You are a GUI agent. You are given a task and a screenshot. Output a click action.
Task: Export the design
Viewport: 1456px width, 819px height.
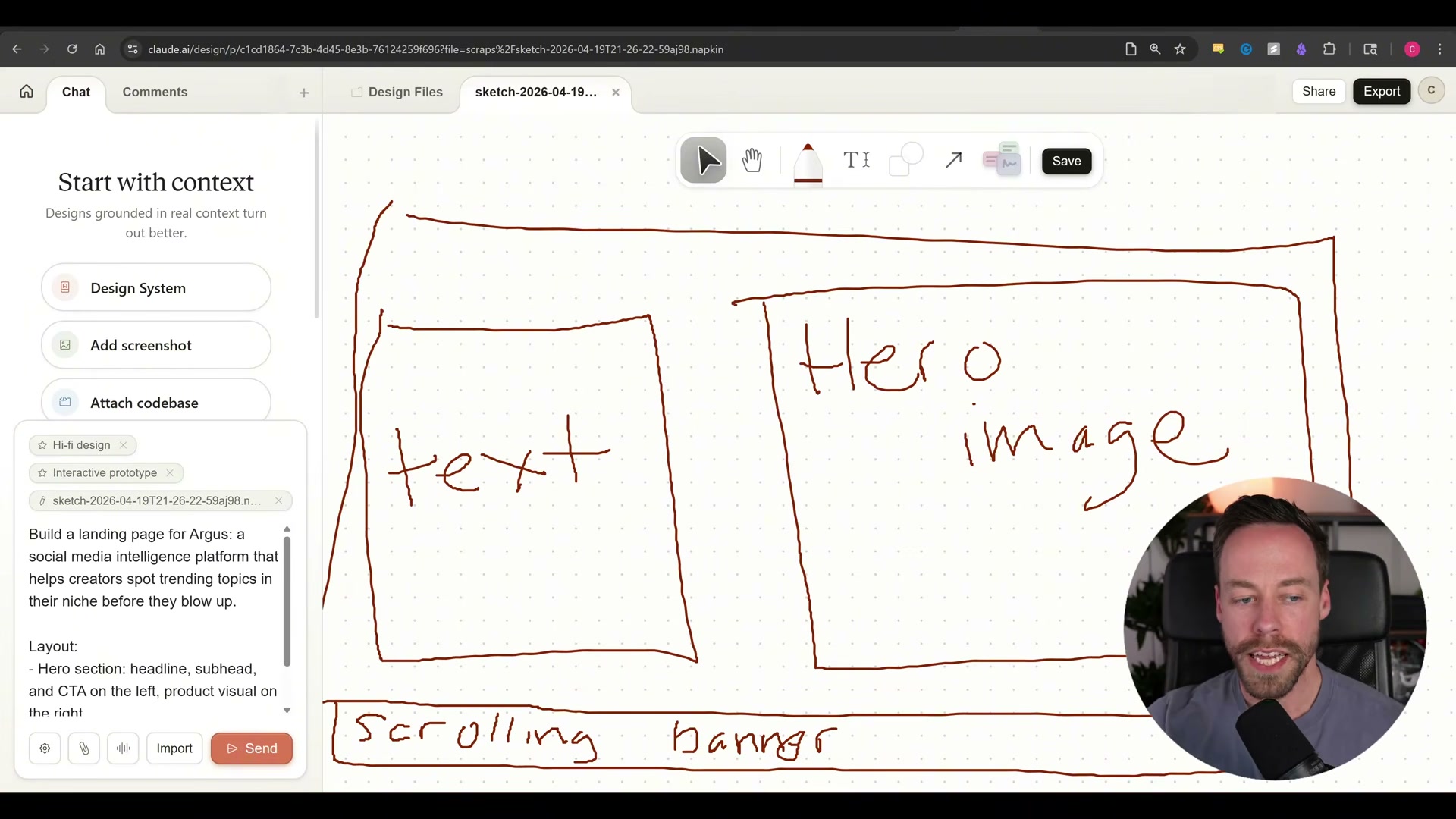point(1381,91)
